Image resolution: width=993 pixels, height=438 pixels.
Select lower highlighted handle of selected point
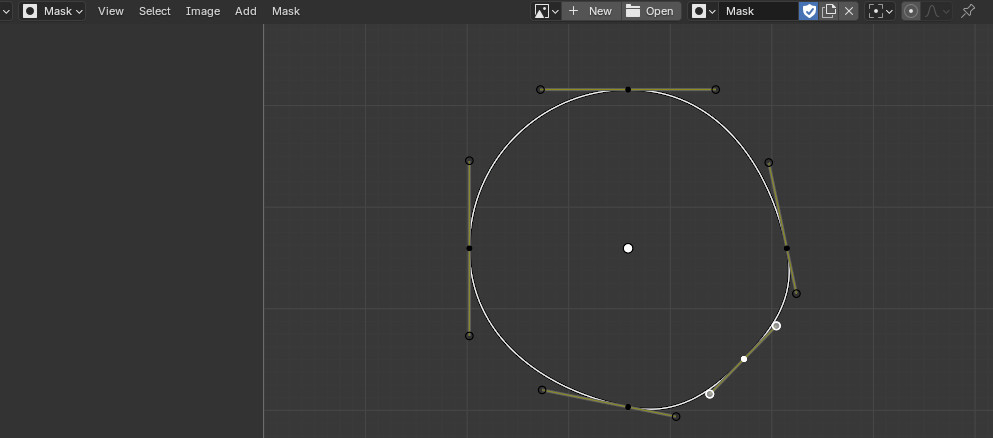709,394
